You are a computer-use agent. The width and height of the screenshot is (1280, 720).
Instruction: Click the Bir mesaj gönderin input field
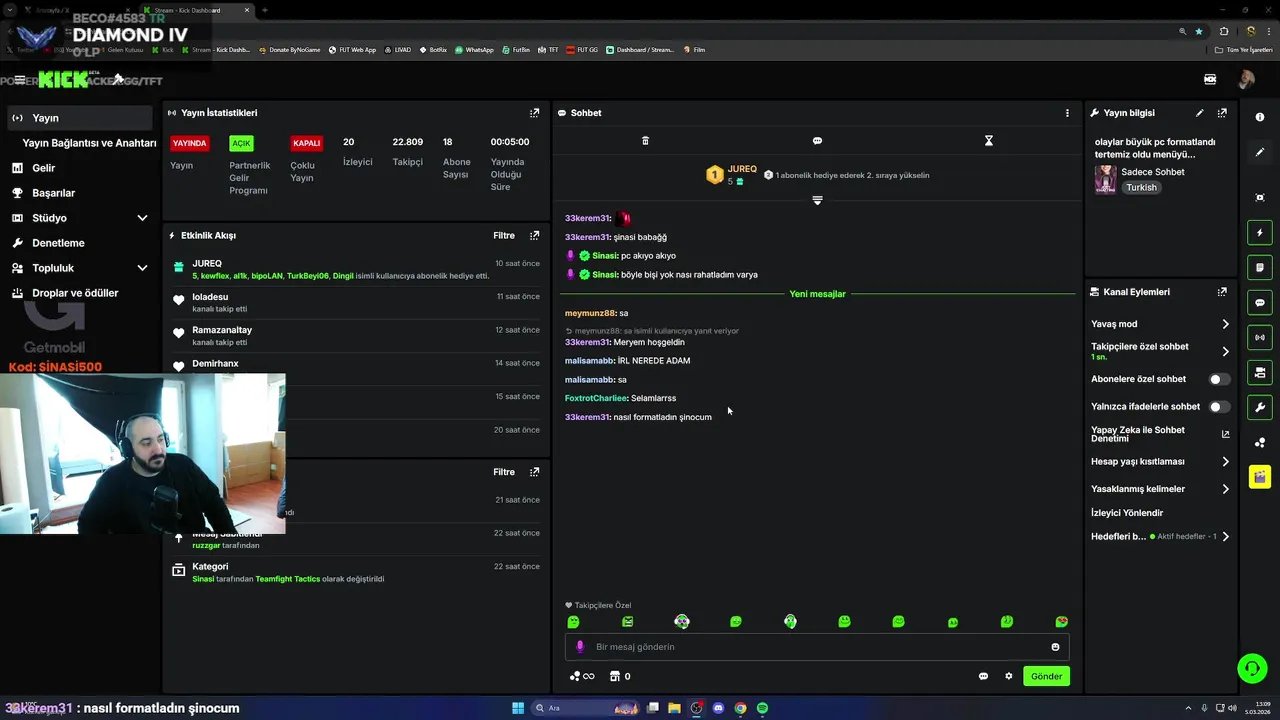(817, 647)
